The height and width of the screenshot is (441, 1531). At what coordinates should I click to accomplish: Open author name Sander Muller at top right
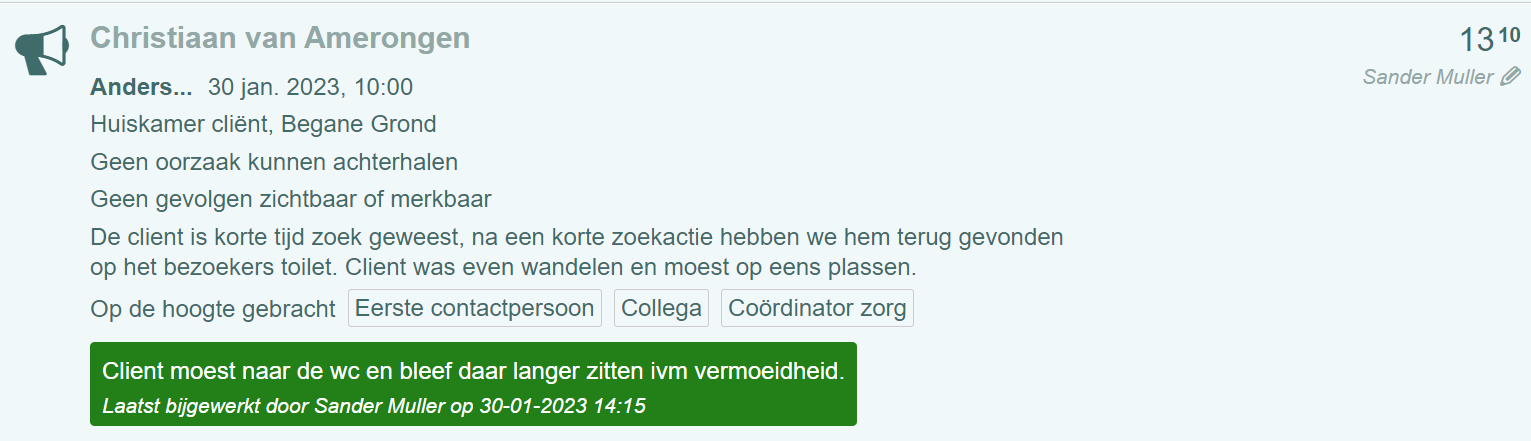pyautogui.click(x=1428, y=77)
